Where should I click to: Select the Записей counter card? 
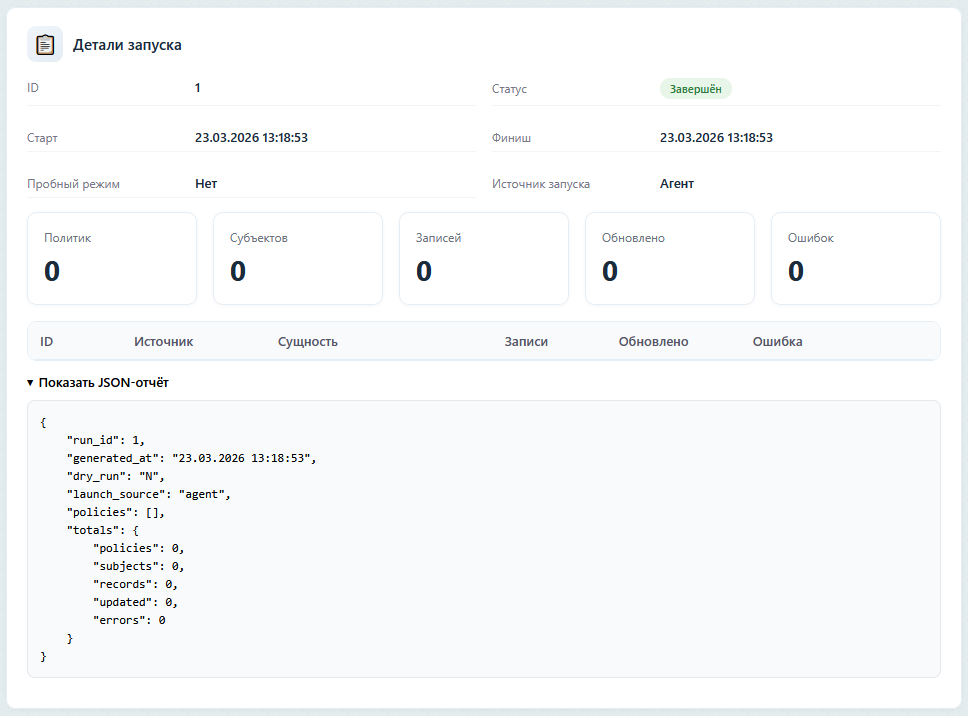pos(484,258)
